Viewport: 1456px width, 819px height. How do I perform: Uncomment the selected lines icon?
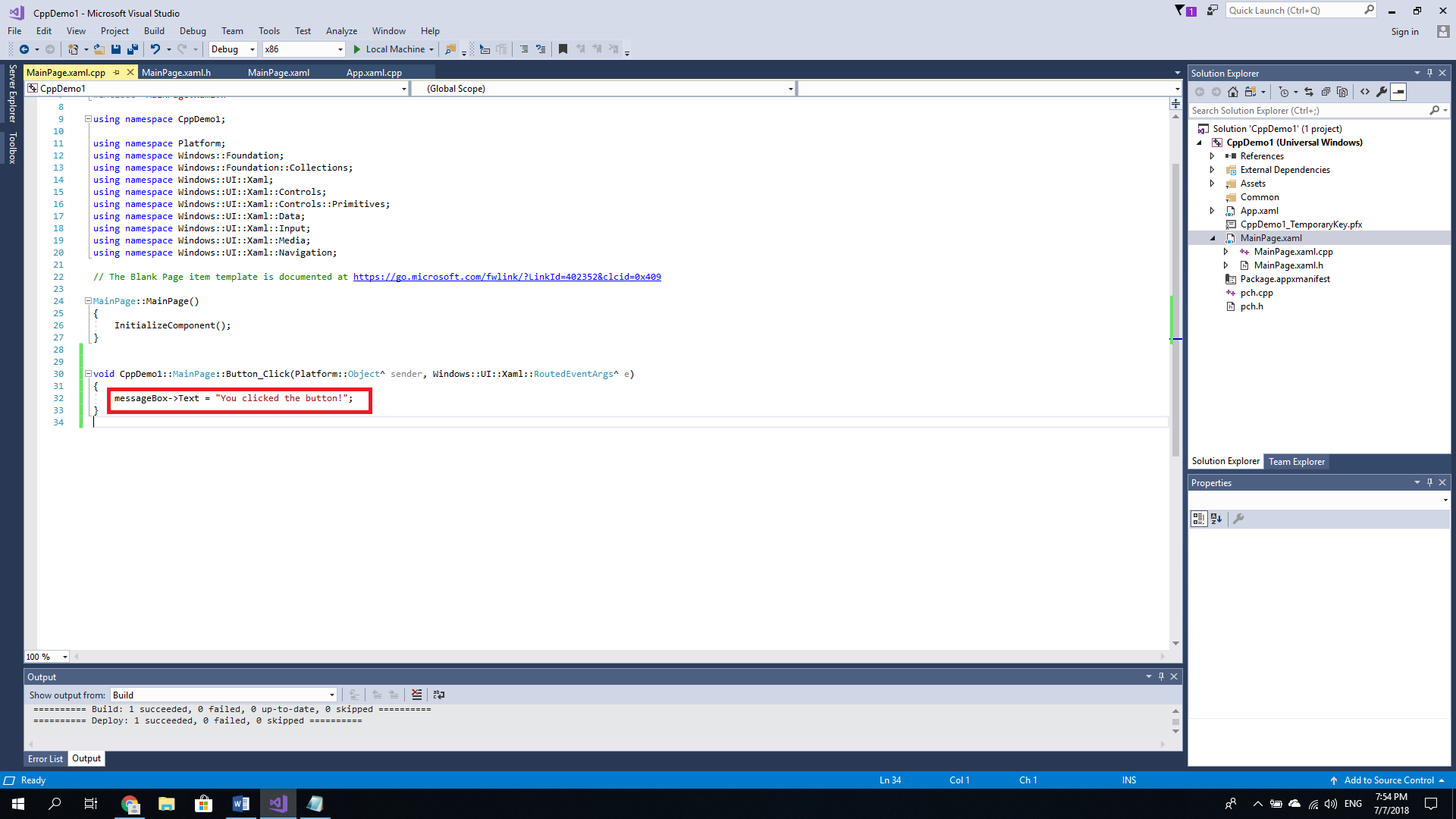541,49
